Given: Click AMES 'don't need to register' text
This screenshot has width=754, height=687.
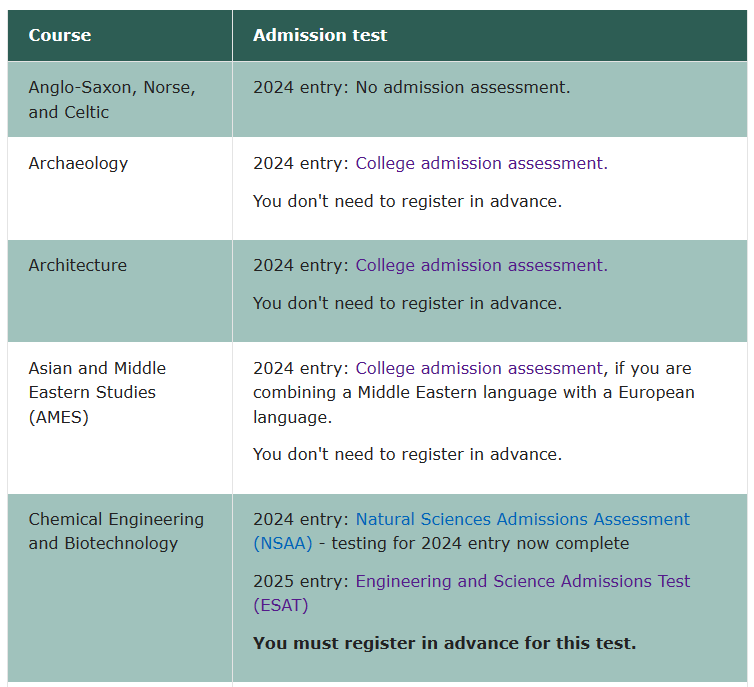Looking at the screenshot, I should tap(407, 454).
